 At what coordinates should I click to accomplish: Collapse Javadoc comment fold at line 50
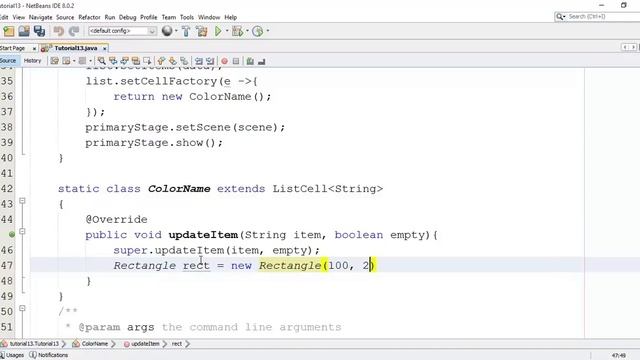[22, 308]
